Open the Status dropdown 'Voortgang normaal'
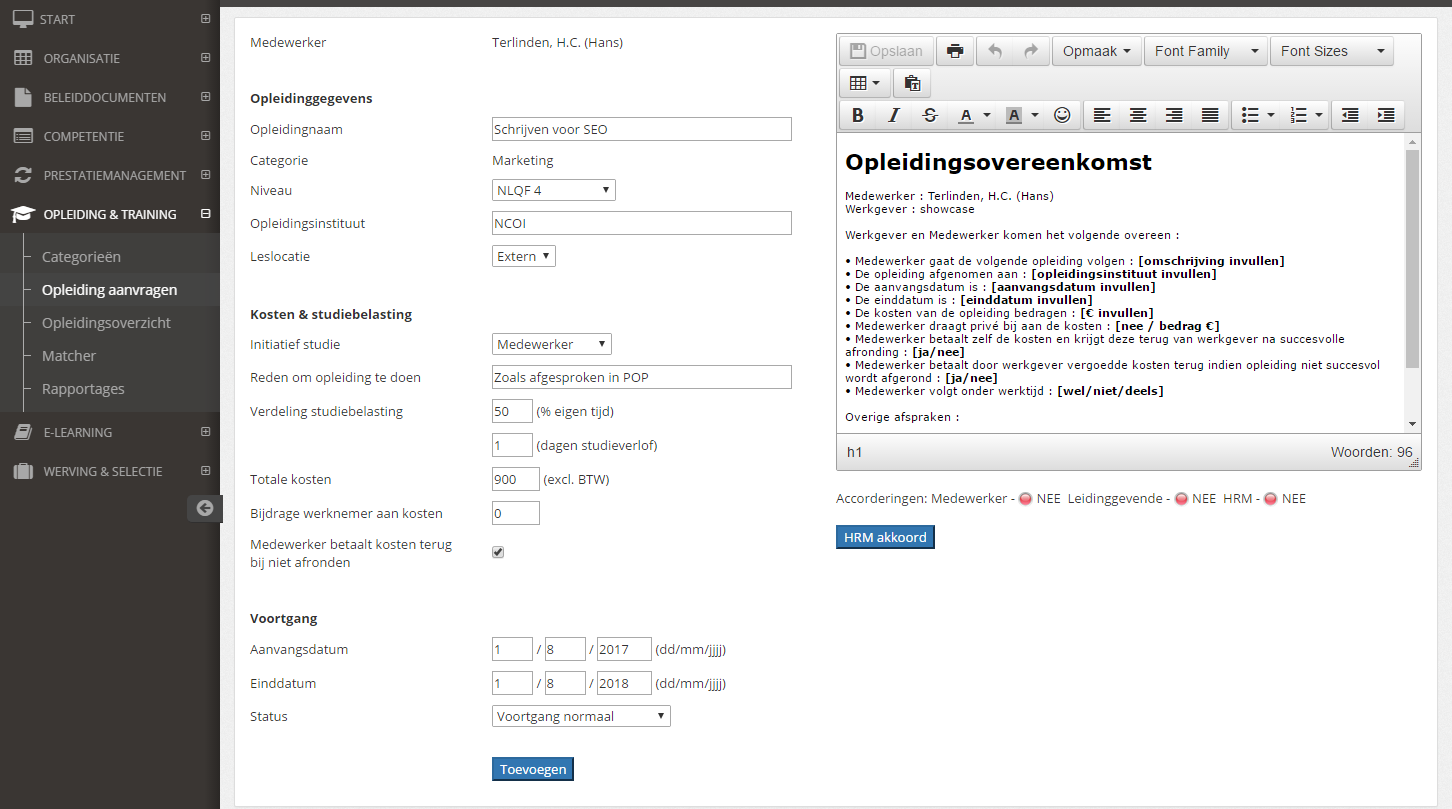1452x809 pixels. (x=581, y=716)
